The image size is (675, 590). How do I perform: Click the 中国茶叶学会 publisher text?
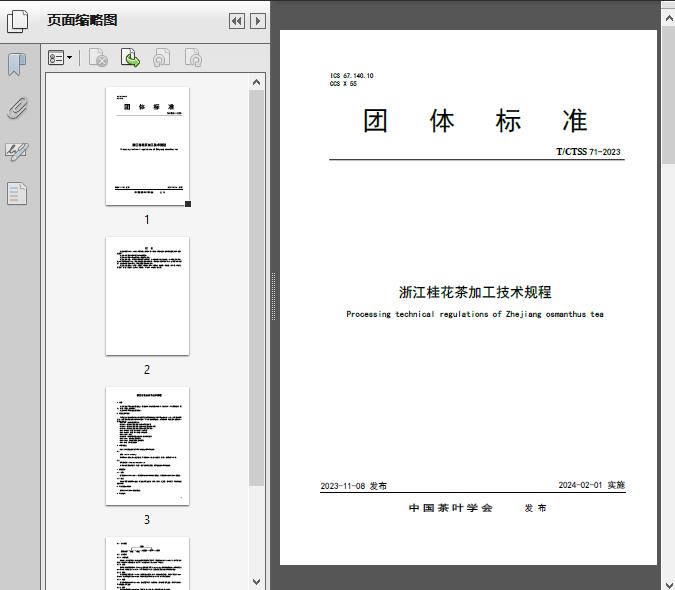[x=450, y=508]
